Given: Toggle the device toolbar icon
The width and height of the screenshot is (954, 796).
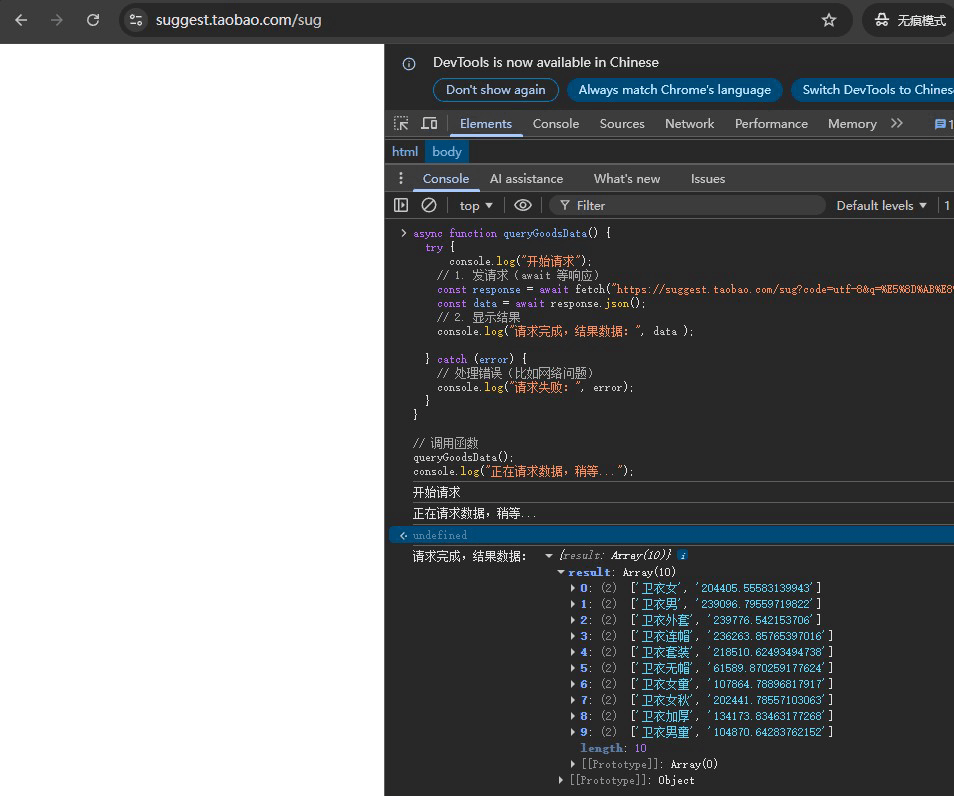Looking at the screenshot, I should tap(429, 124).
